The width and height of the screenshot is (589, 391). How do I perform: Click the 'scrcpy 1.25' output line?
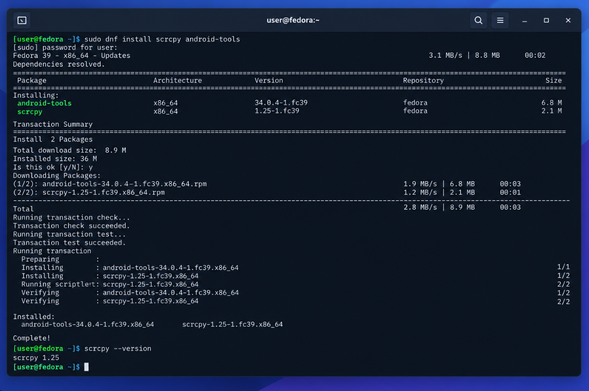tap(36, 358)
